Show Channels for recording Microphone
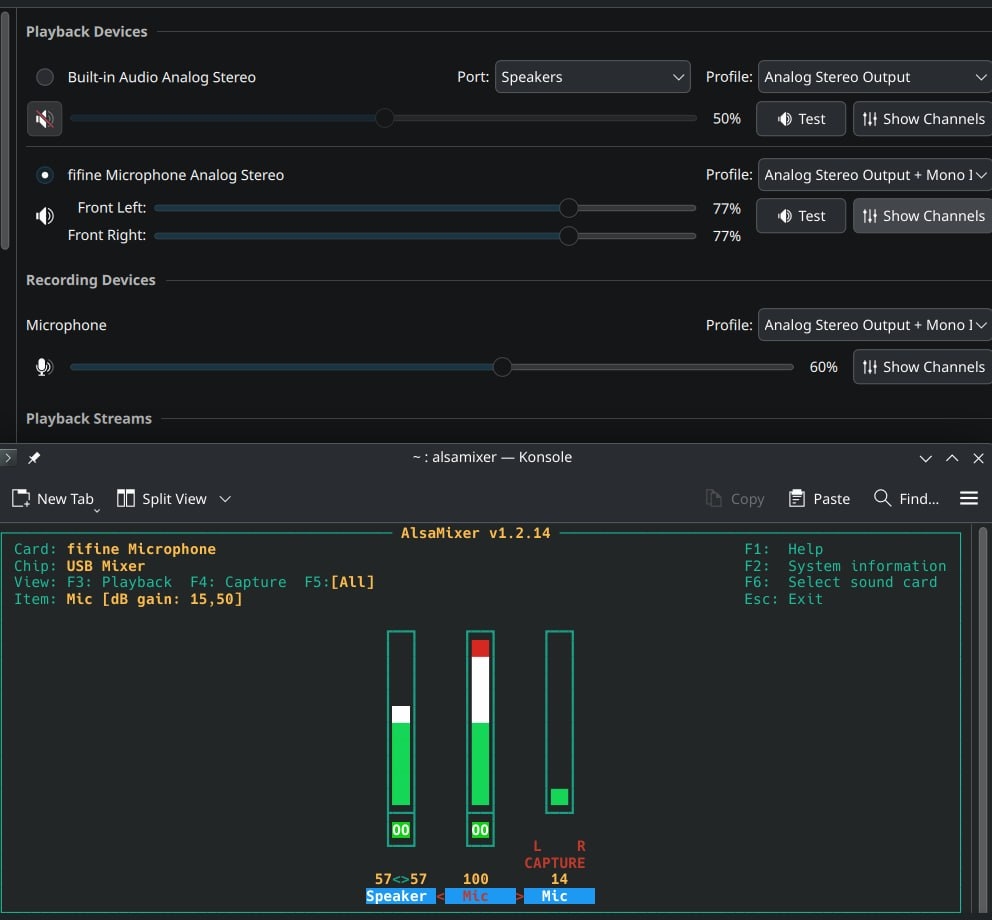Viewport: 992px width, 920px height. click(x=923, y=367)
